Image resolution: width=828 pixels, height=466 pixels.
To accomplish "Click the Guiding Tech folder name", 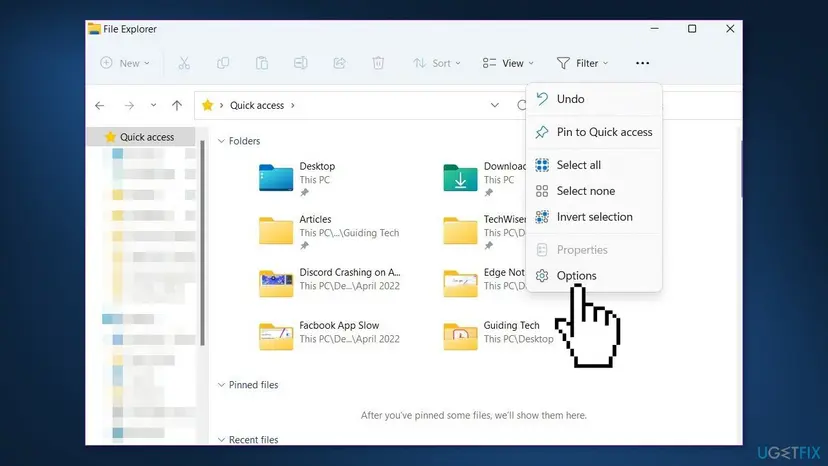I will (x=511, y=325).
